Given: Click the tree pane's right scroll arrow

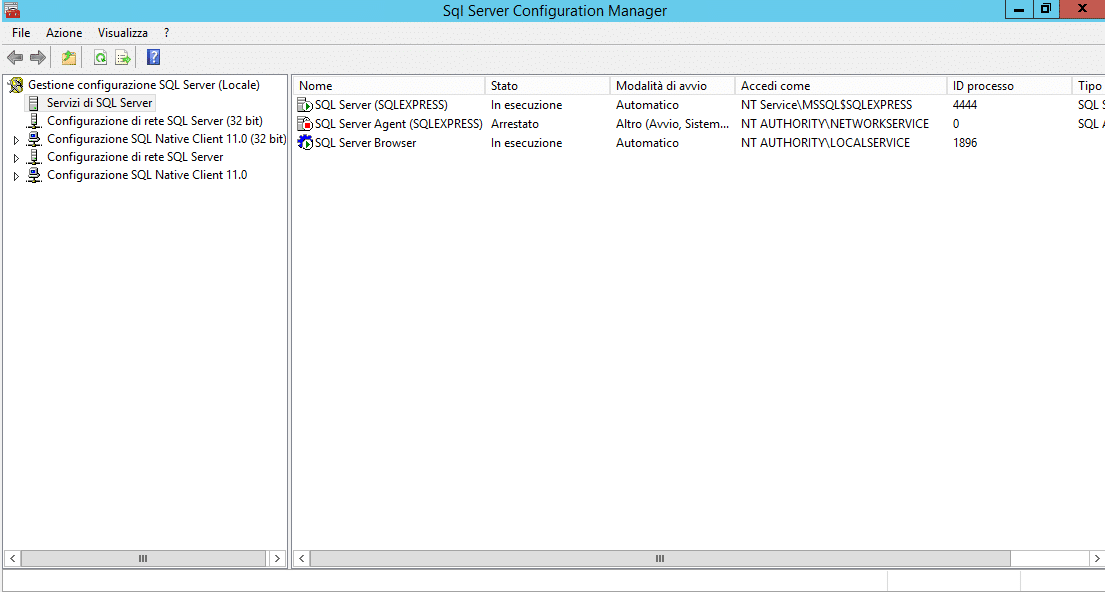Looking at the screenshot, I should pyautogui.click(x=277, y=559).
